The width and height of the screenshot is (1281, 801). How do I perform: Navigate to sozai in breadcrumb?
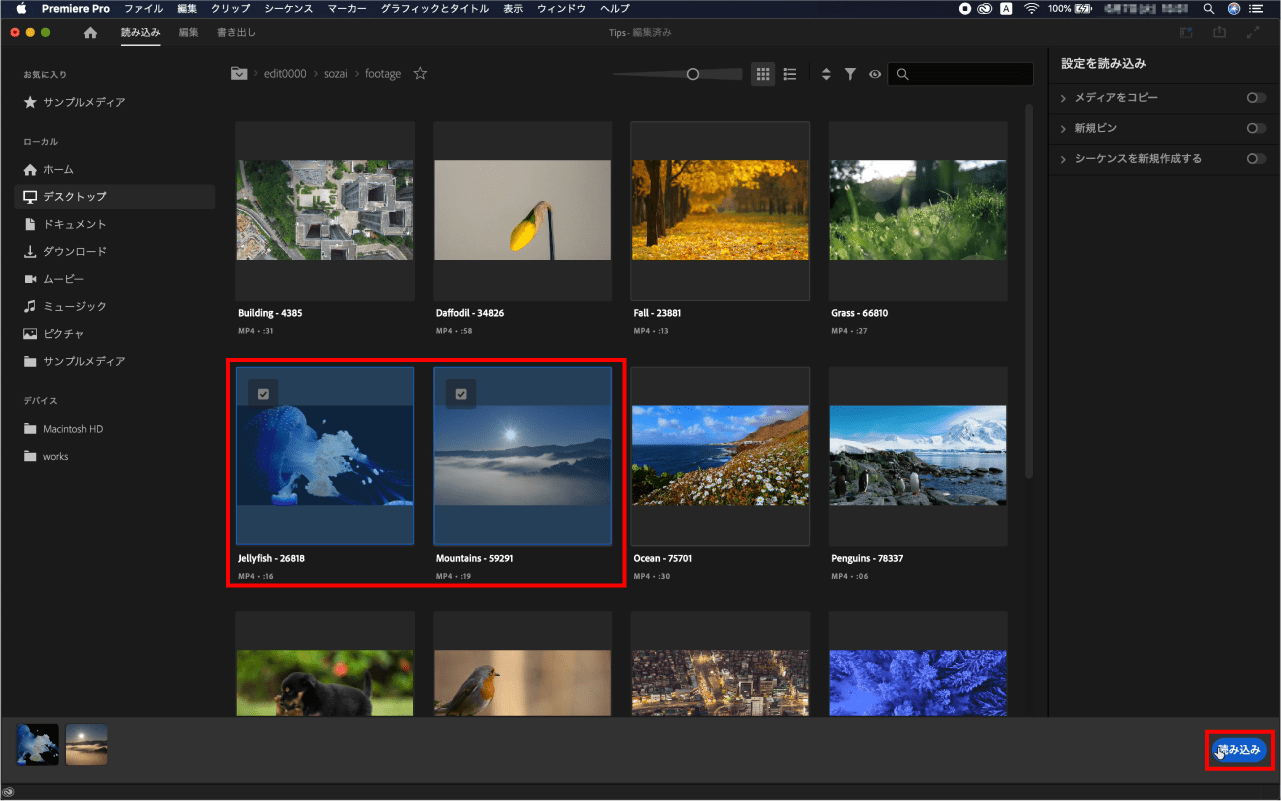pyautogui.click(x=336, y=74)
